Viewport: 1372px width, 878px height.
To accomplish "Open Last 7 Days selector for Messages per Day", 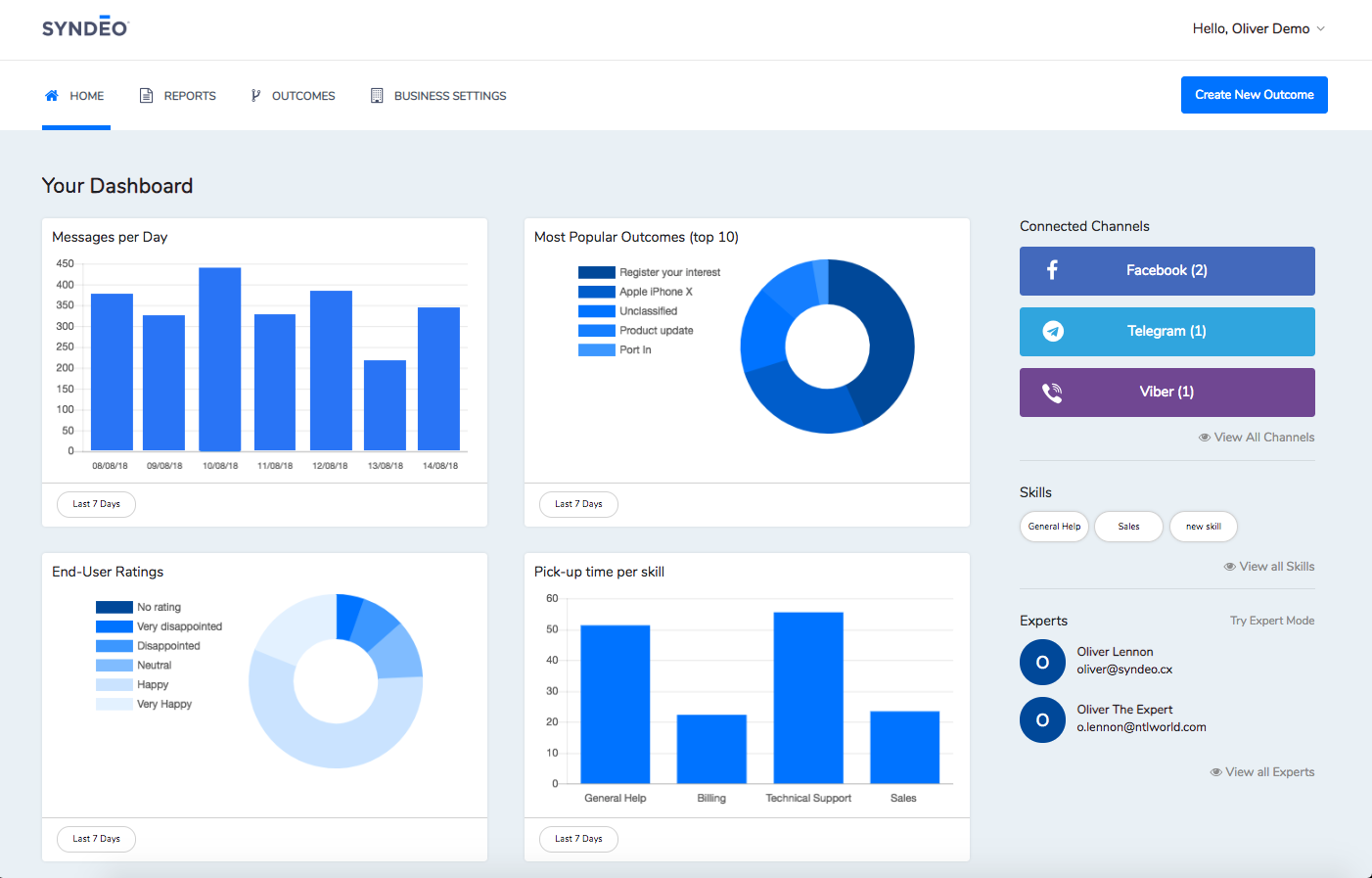I will 97,504.
